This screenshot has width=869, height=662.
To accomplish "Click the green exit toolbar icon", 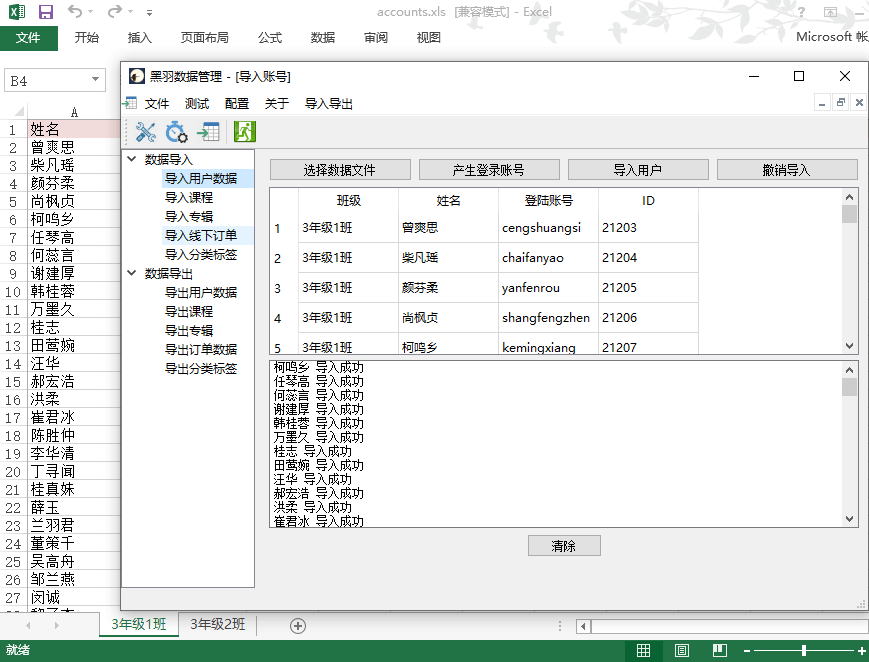I will [244, 132].
